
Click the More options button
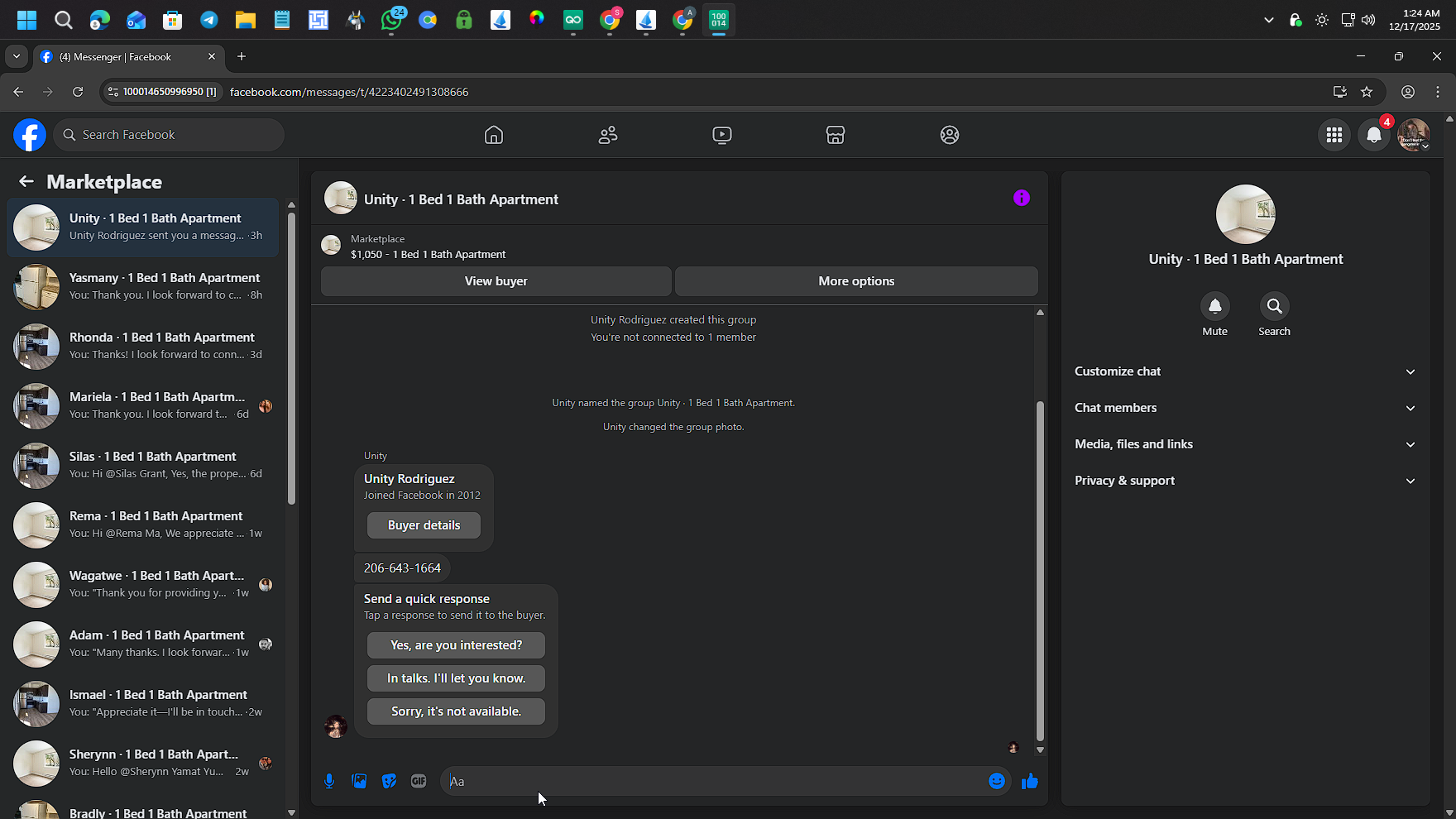pyautogui.click(x=856, y=281)
